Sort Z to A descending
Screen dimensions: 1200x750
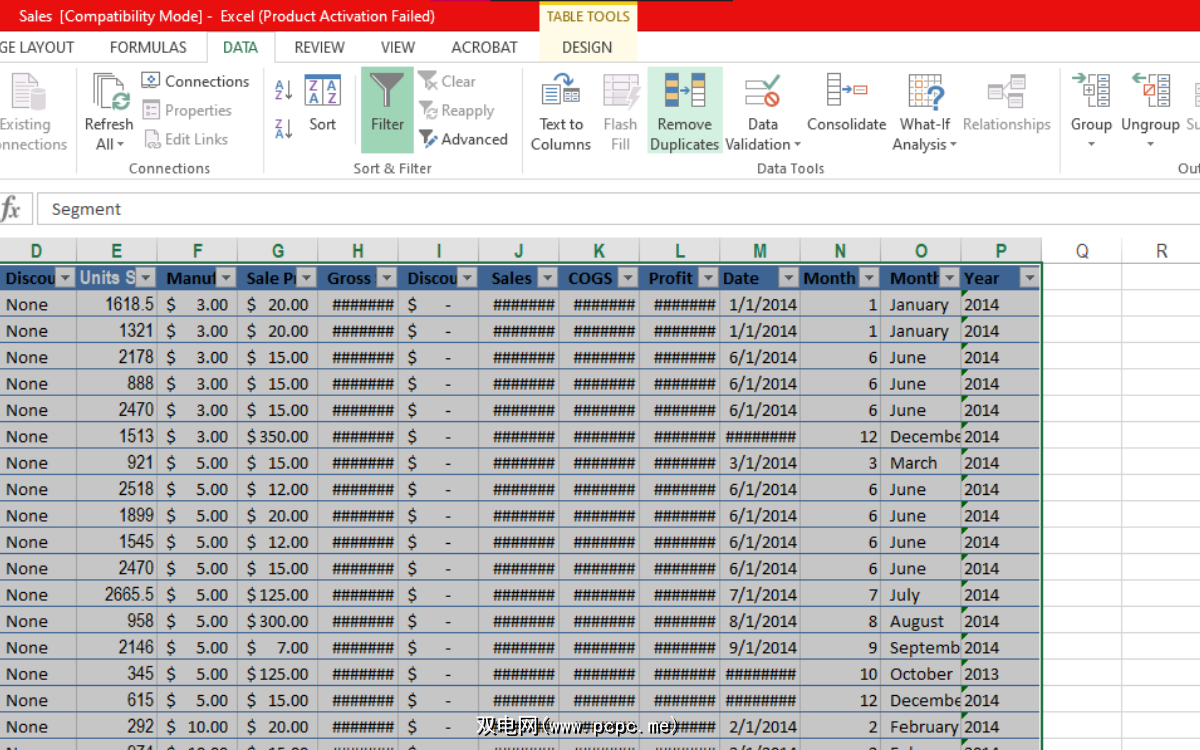tap(284, 128)
